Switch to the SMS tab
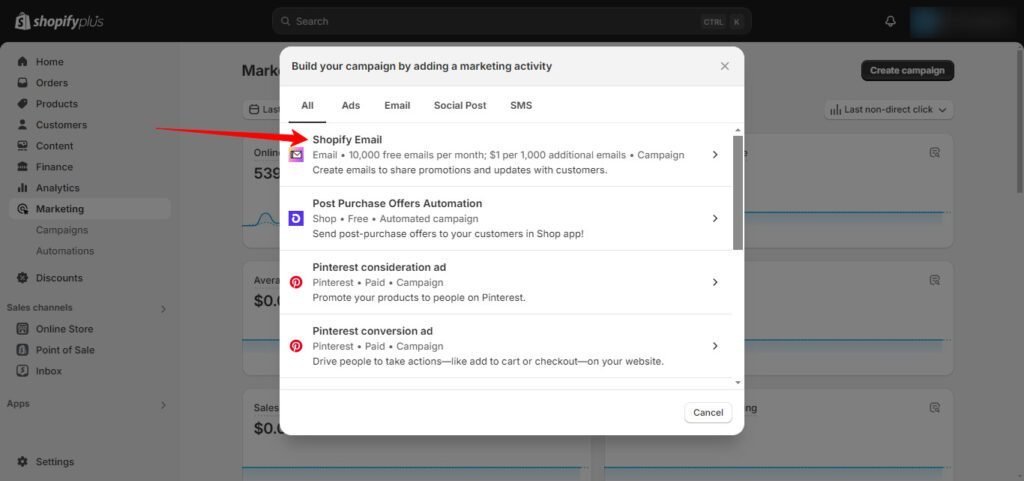Screen dimensions: 1024x481 (521, 105)
